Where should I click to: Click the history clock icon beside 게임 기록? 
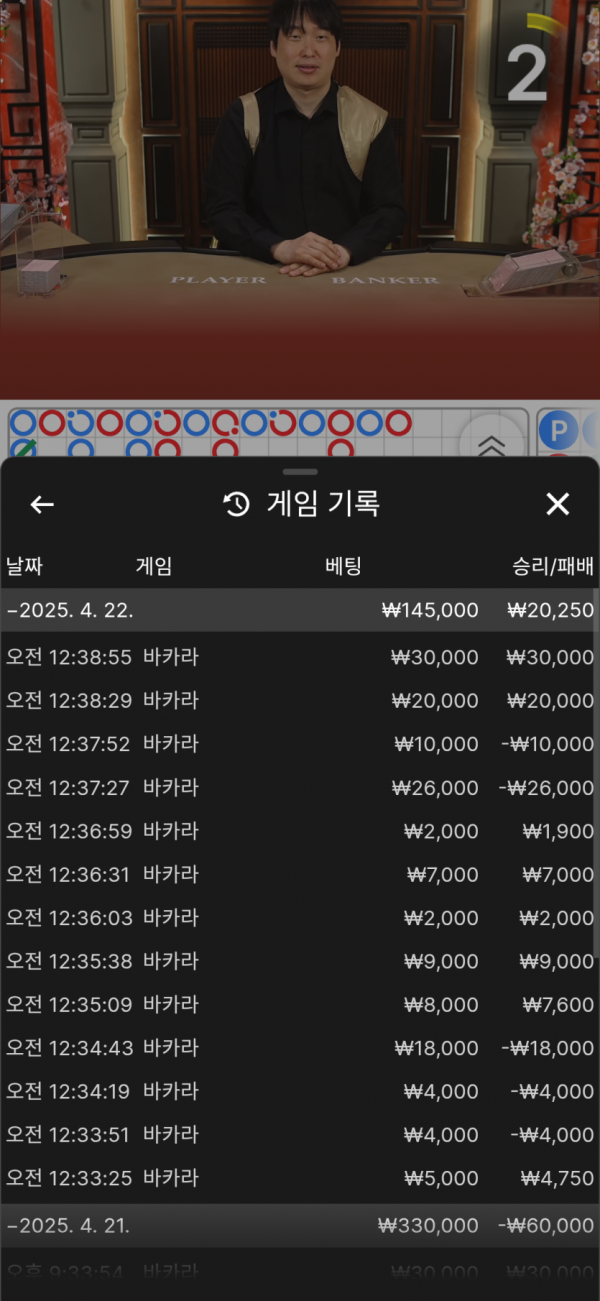coord(236,504)
